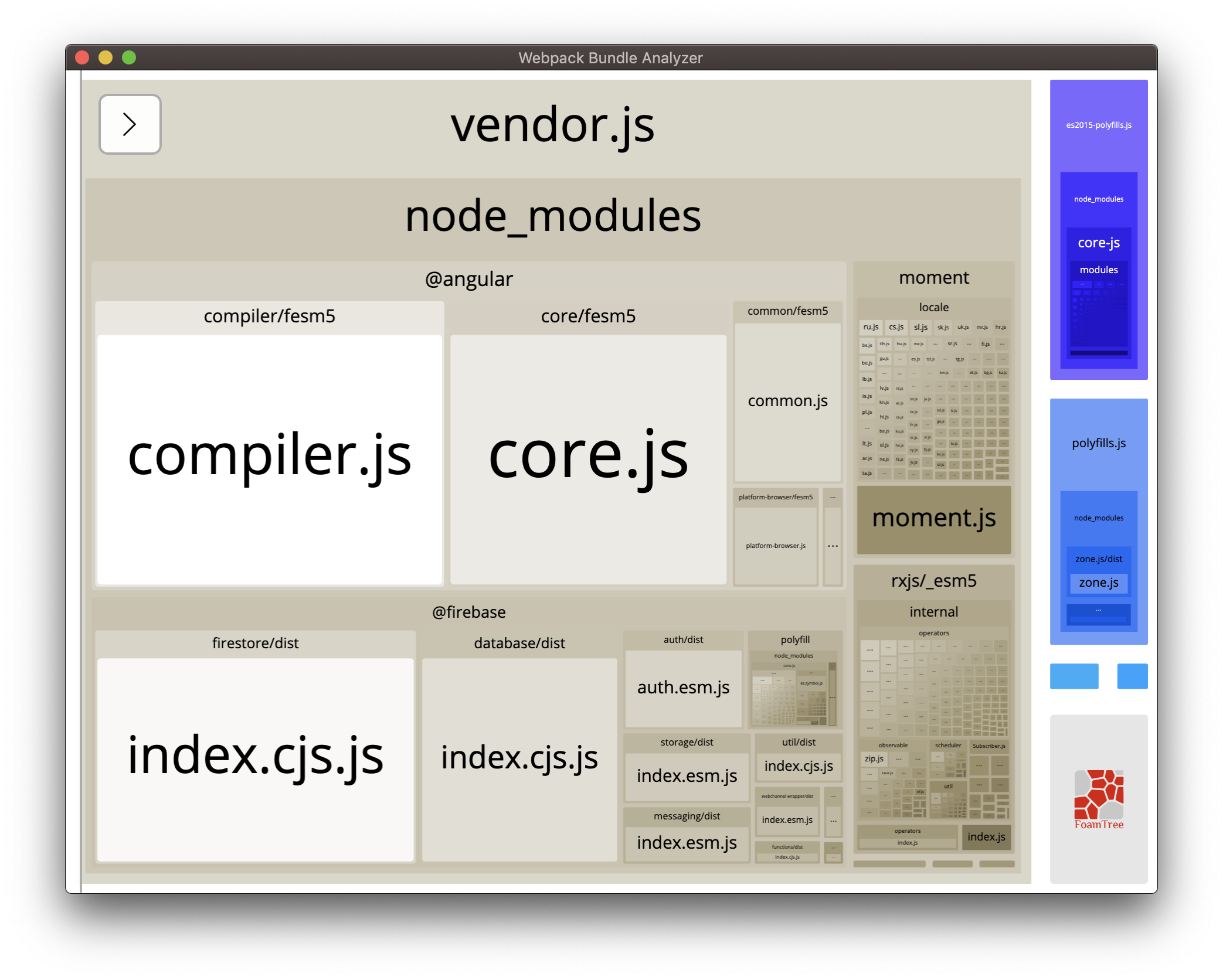
Task: Select index.cjs.js under database/dist
Action: pos(518,758)
